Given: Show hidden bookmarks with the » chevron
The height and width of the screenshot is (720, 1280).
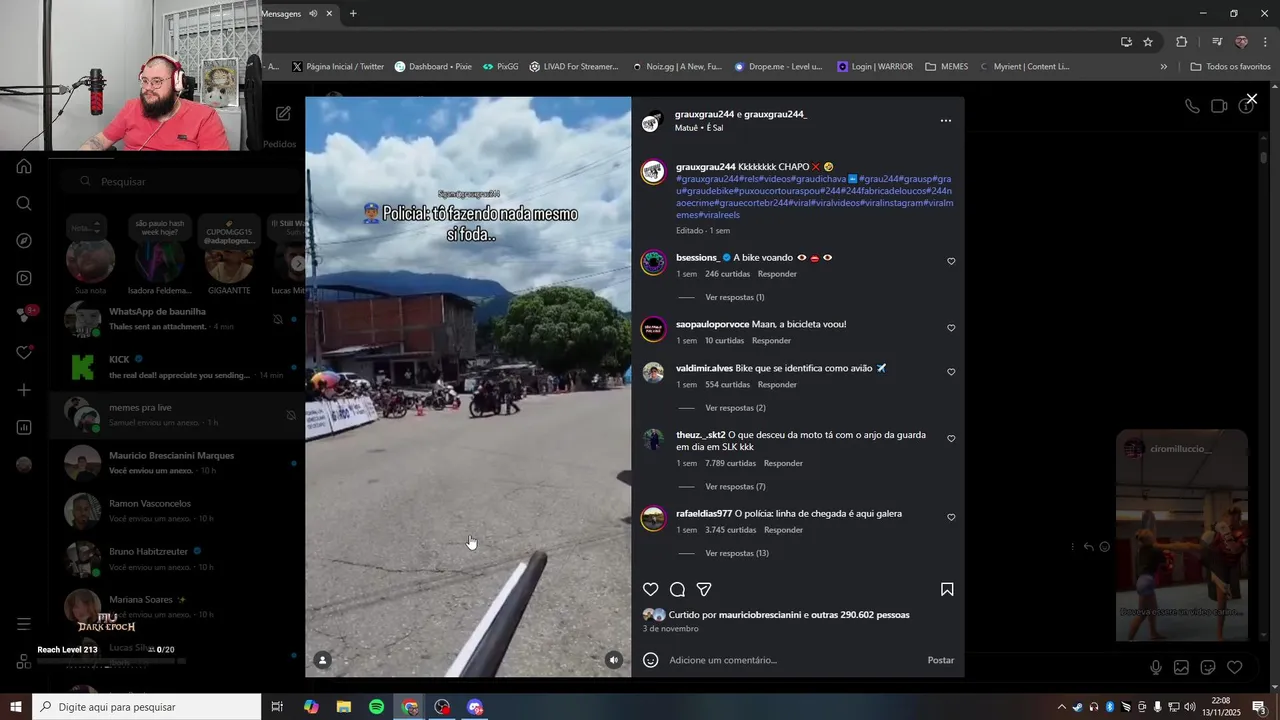Looking at the screenshot, I should point(1163,67).
